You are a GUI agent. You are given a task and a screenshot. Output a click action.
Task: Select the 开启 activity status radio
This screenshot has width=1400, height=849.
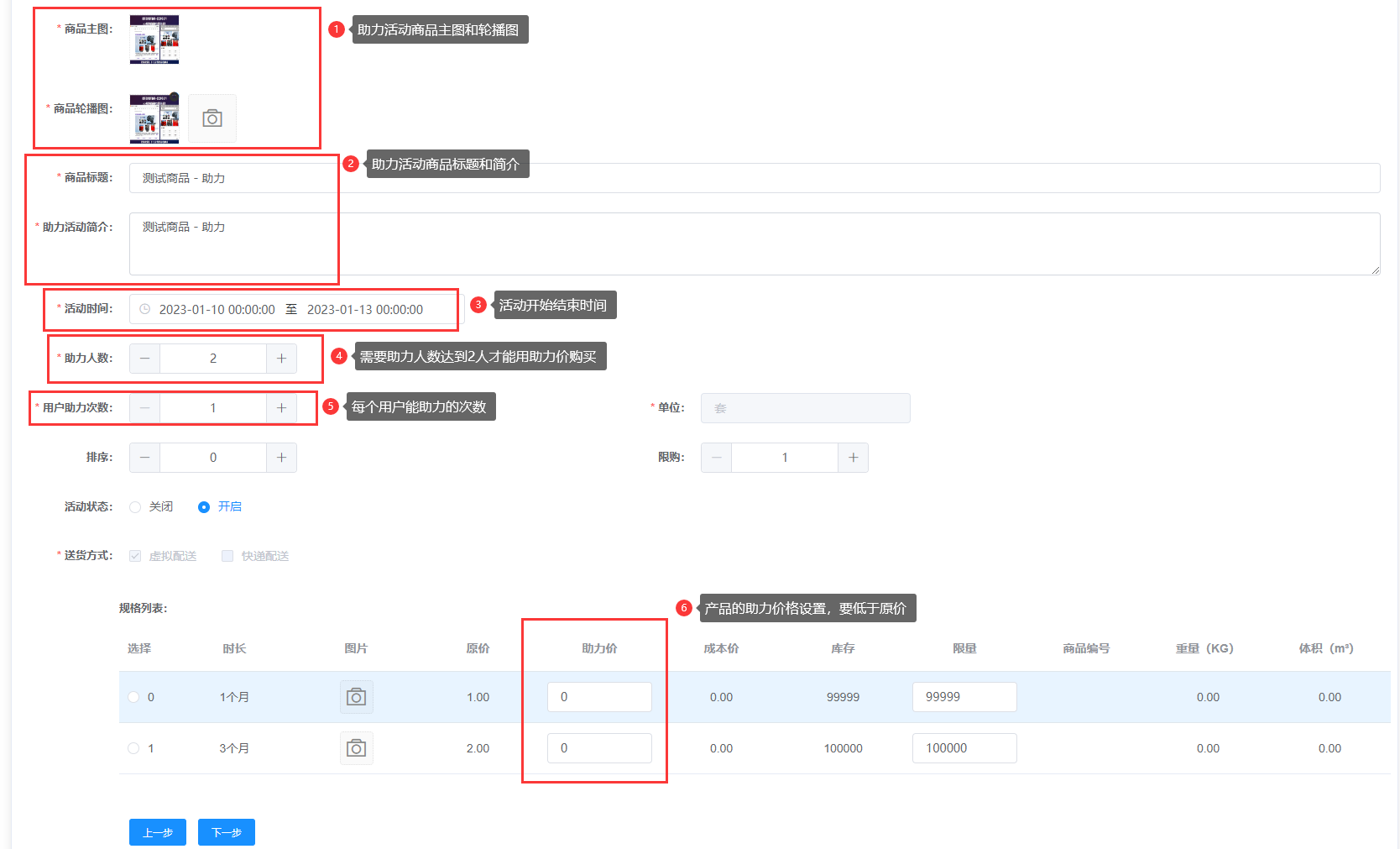tap(203, 507)
